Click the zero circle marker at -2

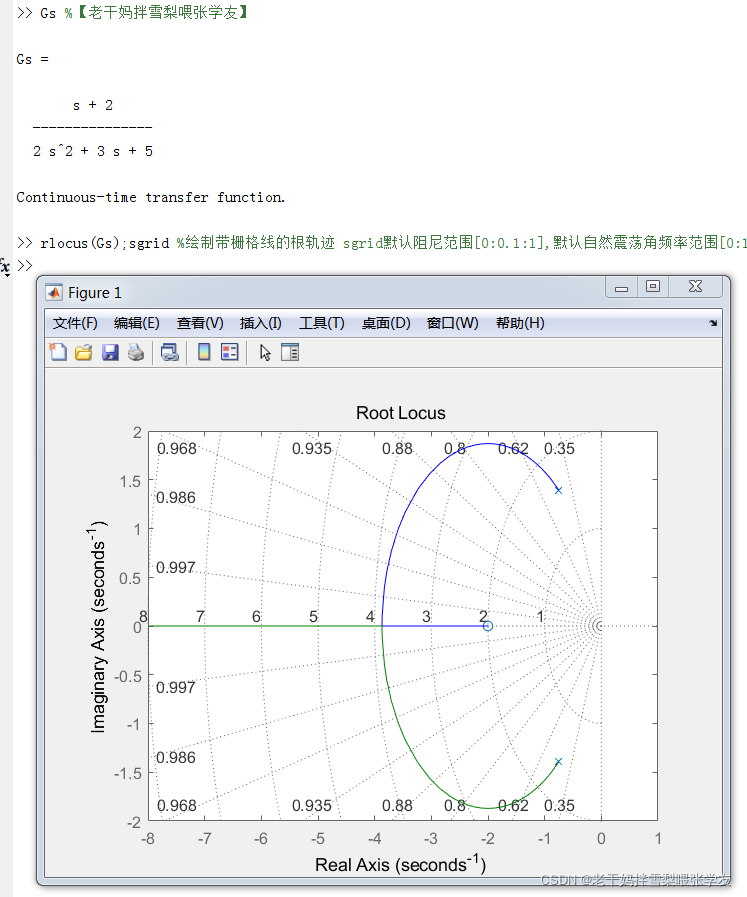pos(488,626)
